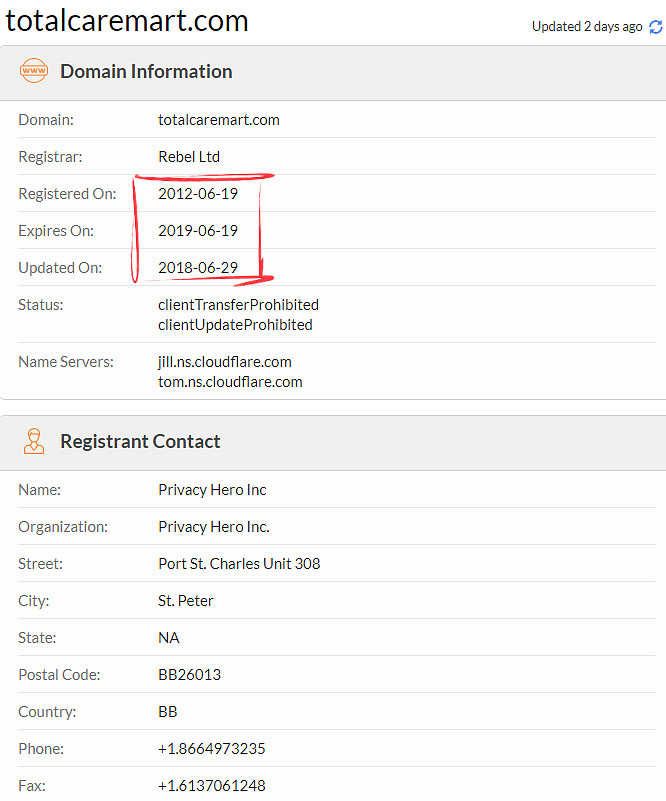Viewport: 666px width, 801px height.
Task: Select phone number +1.8664973235
Action: pyautogui.click(x=211, y=749)
